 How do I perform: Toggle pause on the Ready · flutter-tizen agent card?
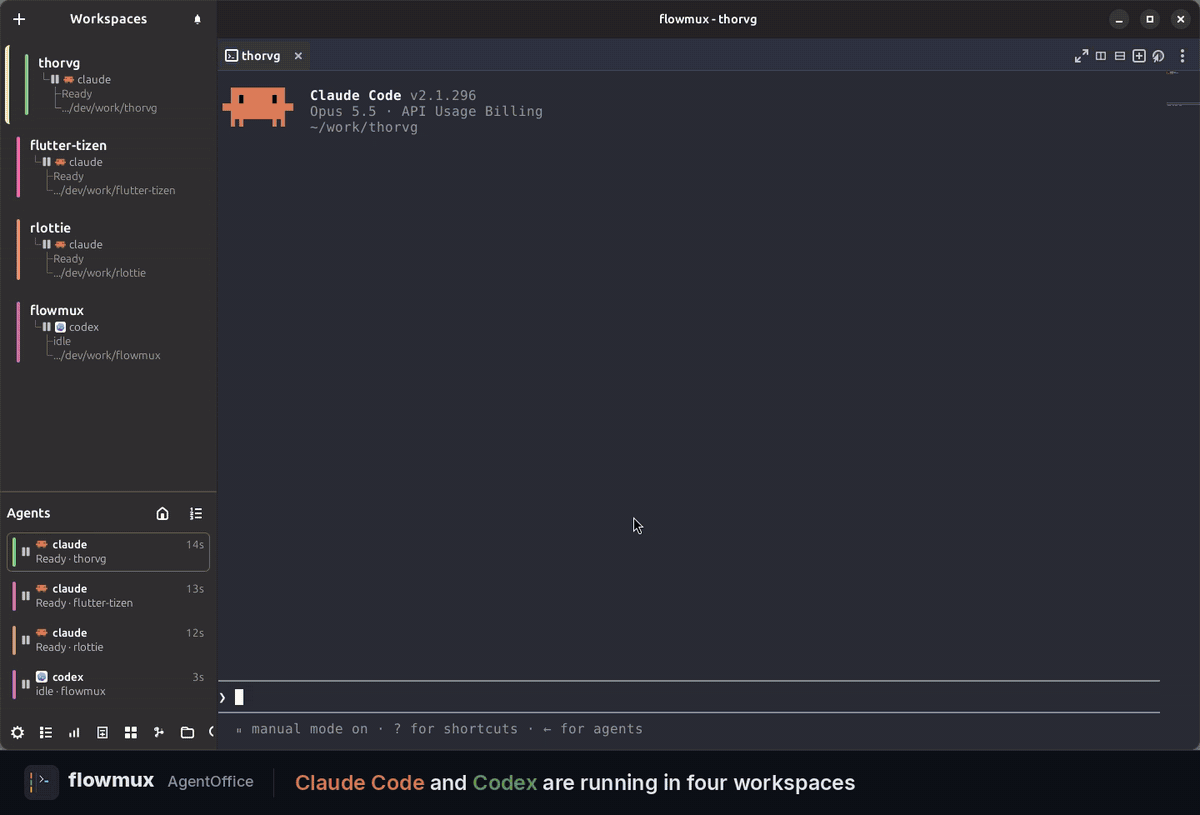click(x=26, y=595)
